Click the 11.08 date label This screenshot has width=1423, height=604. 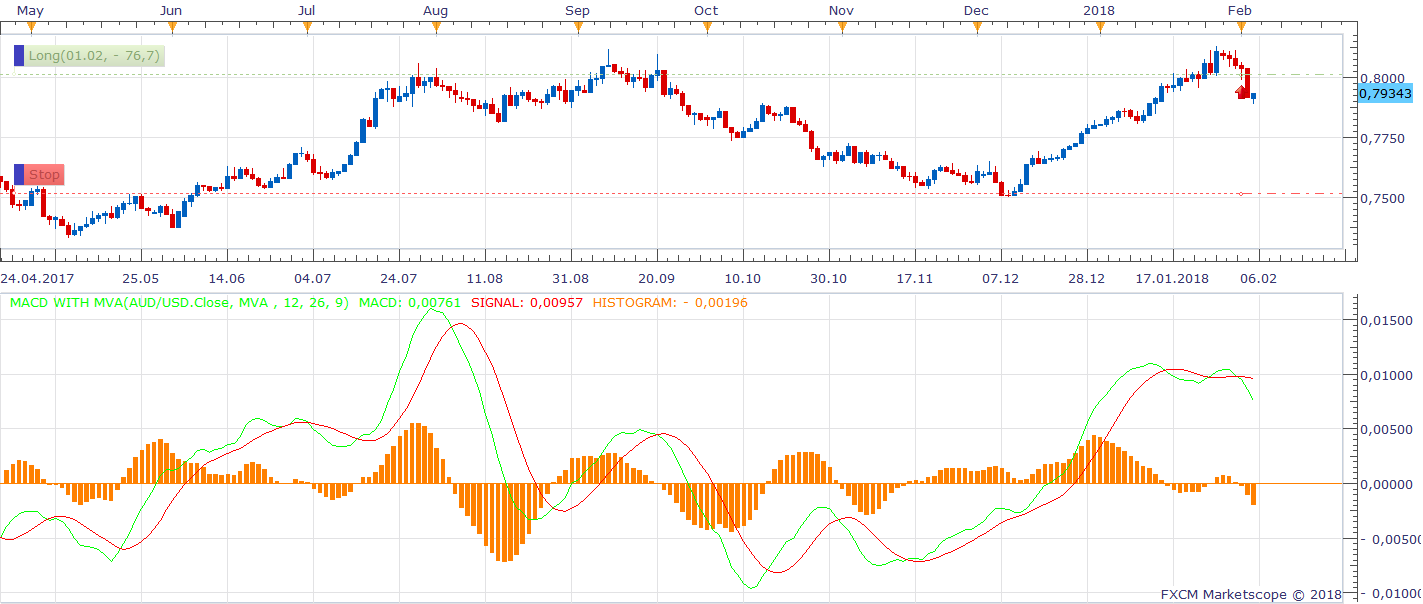(485, 278)
